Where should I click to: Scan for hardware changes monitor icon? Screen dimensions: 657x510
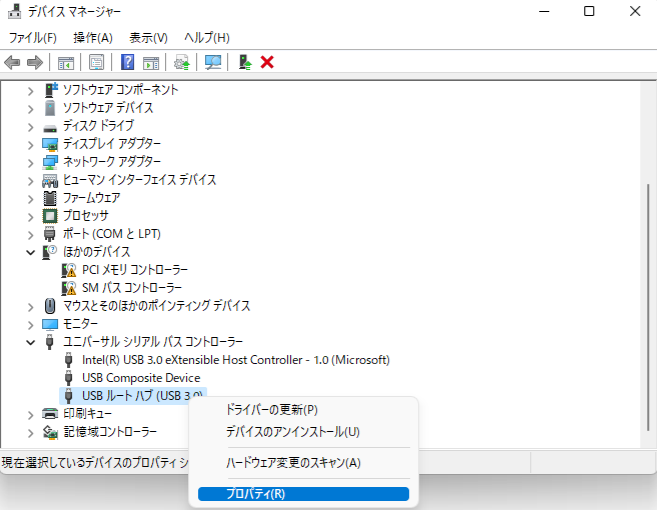click(x=213, y=63)
